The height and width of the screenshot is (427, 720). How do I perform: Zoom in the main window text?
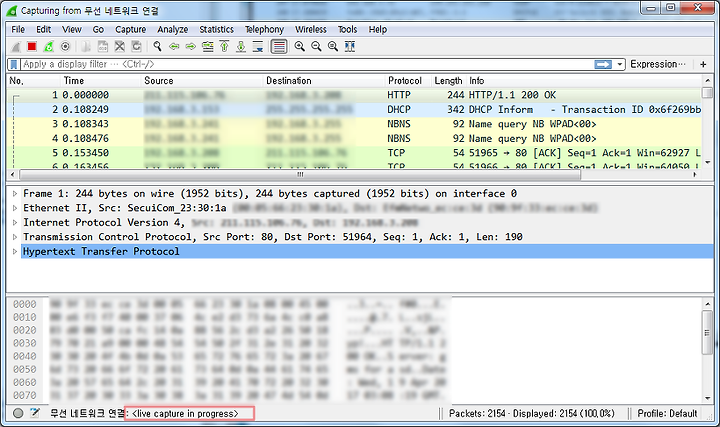299,46
